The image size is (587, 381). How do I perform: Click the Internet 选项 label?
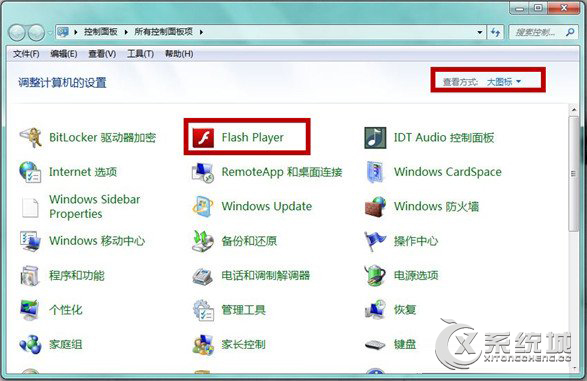tap(83, 172)
